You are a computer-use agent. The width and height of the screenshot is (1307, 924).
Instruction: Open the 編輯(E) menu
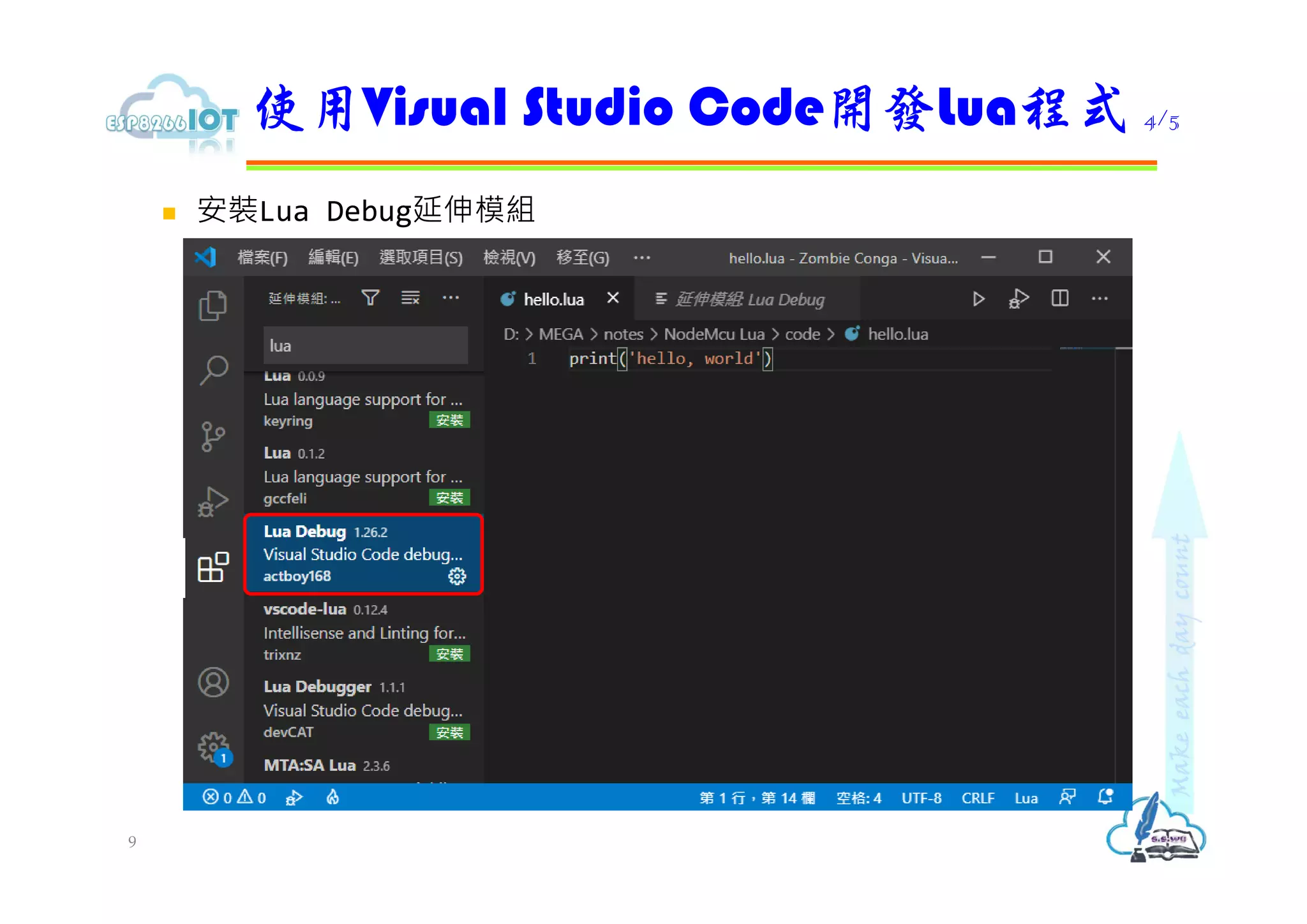point(333,258)
